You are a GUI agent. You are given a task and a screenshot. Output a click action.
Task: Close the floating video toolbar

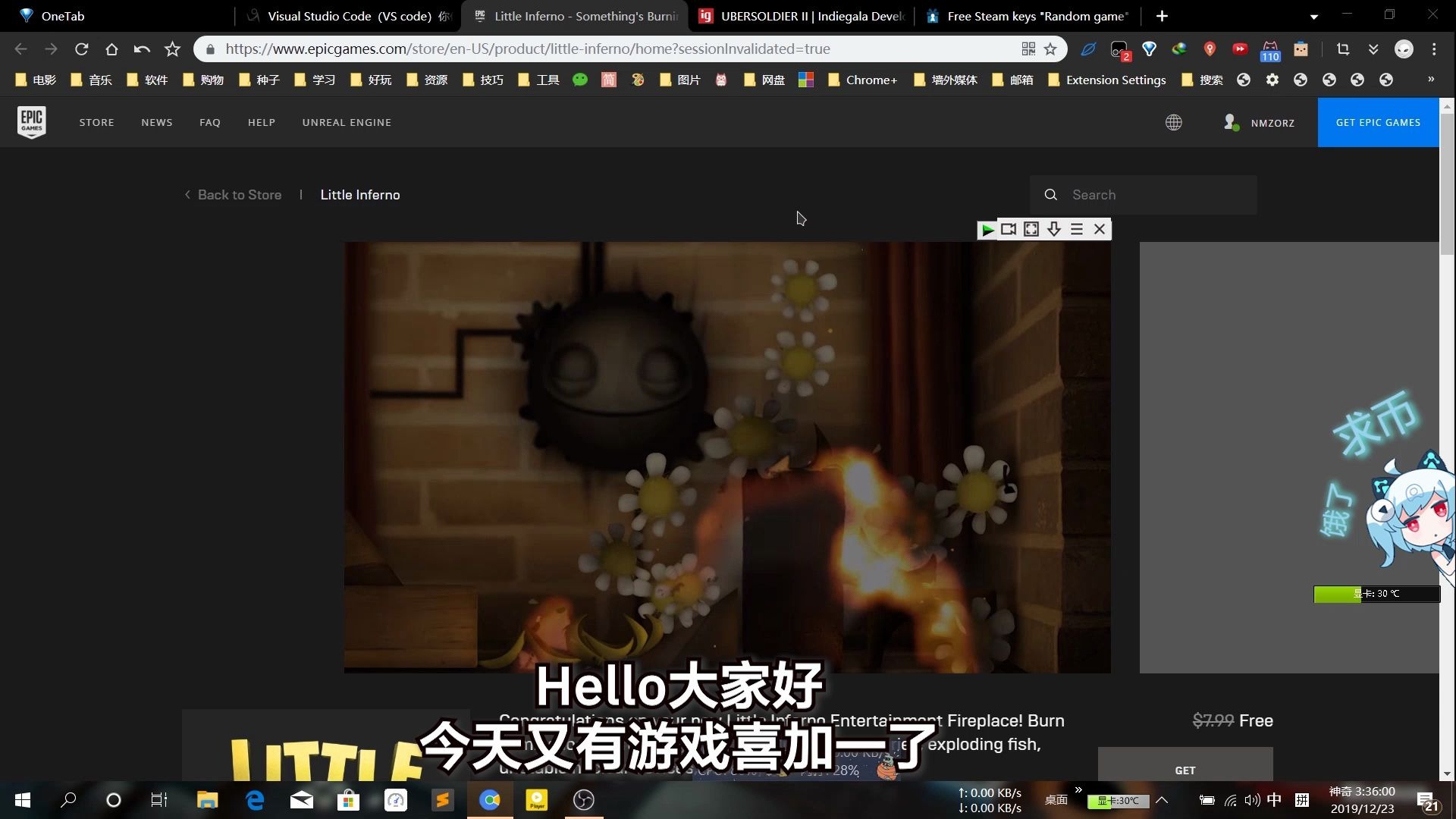point(1100,229)
